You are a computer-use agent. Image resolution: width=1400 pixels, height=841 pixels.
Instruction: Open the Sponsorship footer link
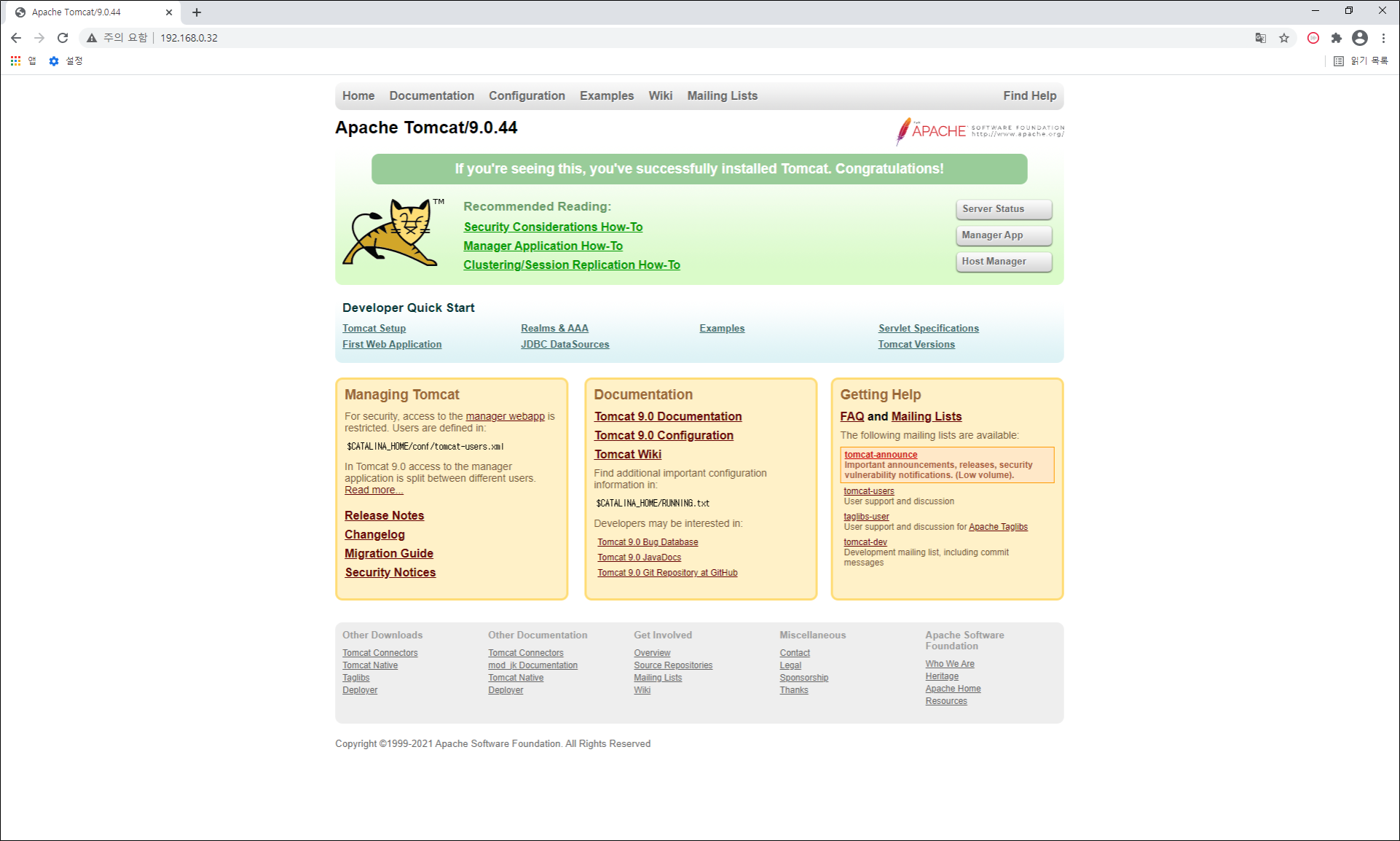[x=803, y=678]
